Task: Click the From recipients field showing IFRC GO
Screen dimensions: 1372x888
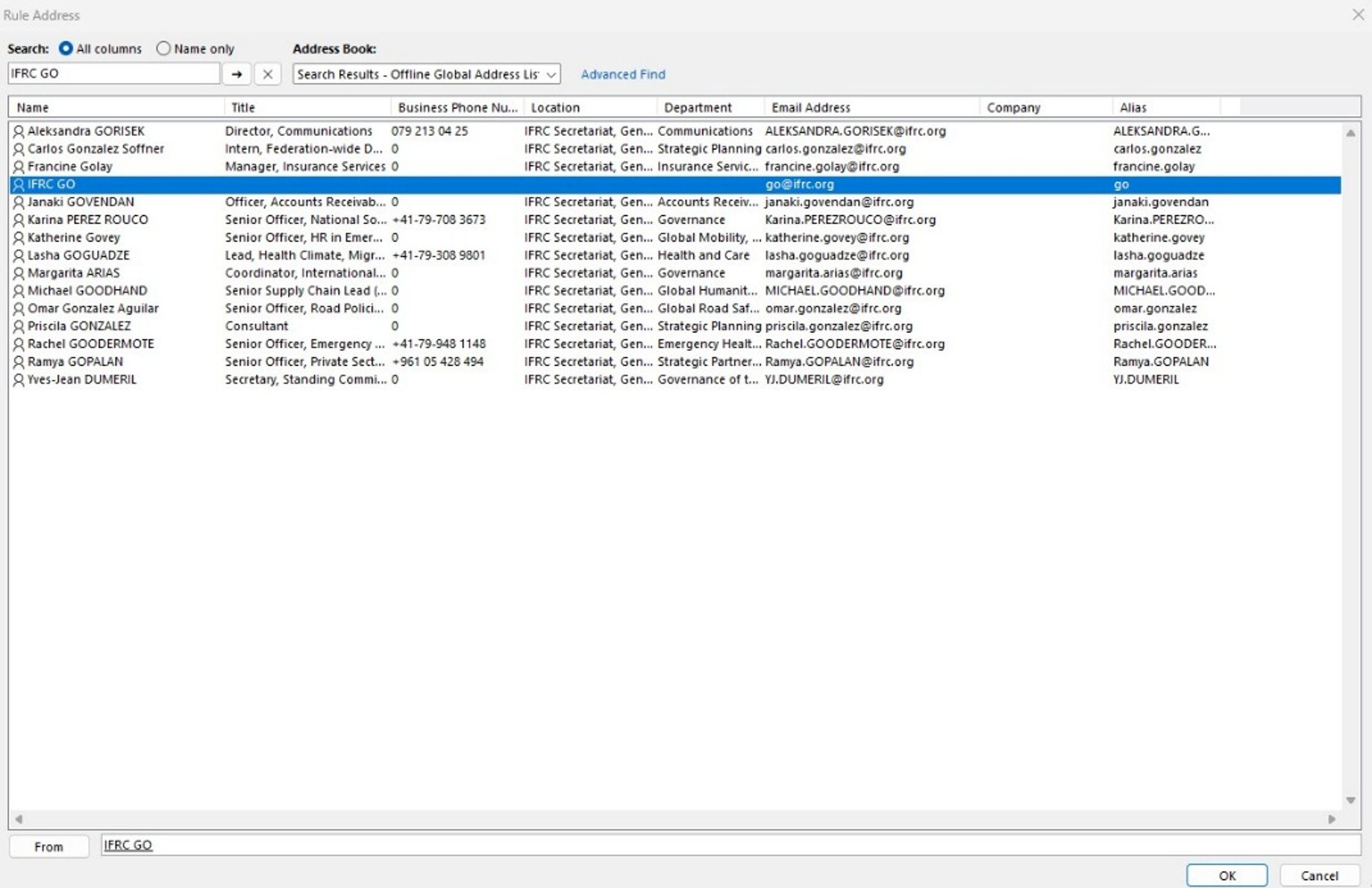Action: [731, 845]
